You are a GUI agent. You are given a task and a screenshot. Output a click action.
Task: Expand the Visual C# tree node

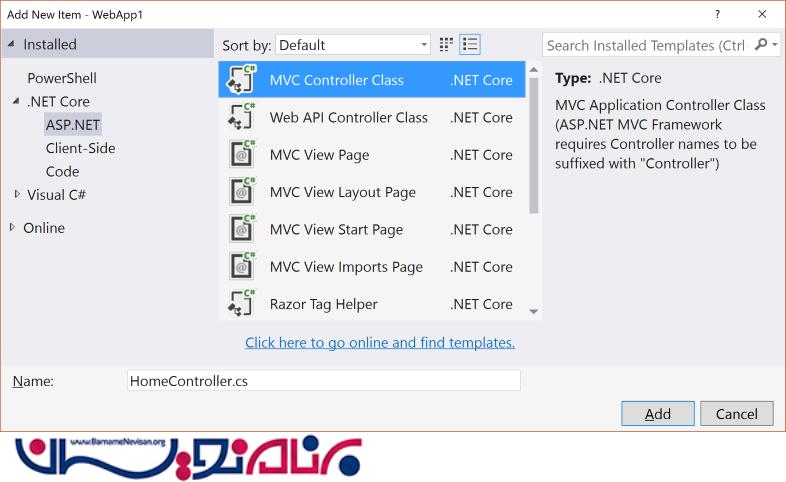17,195
